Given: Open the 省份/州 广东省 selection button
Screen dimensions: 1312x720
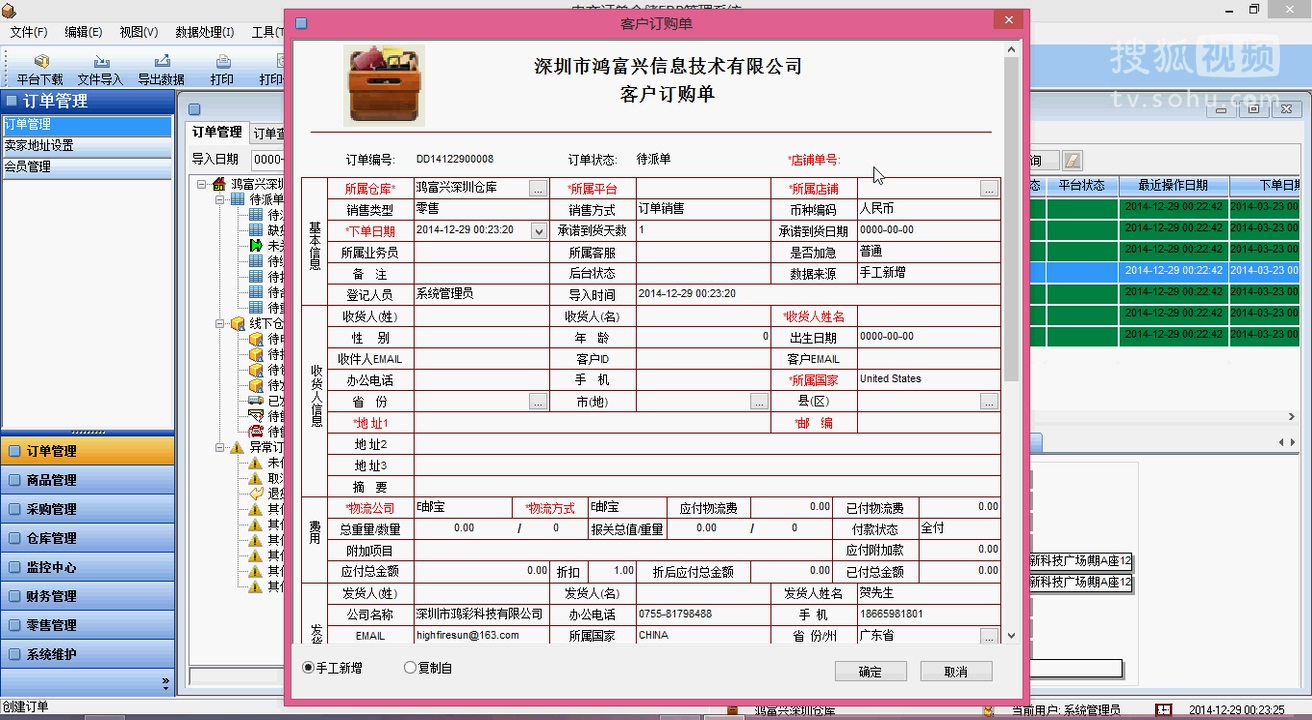Looking at the screenshot, I should 989,636.
